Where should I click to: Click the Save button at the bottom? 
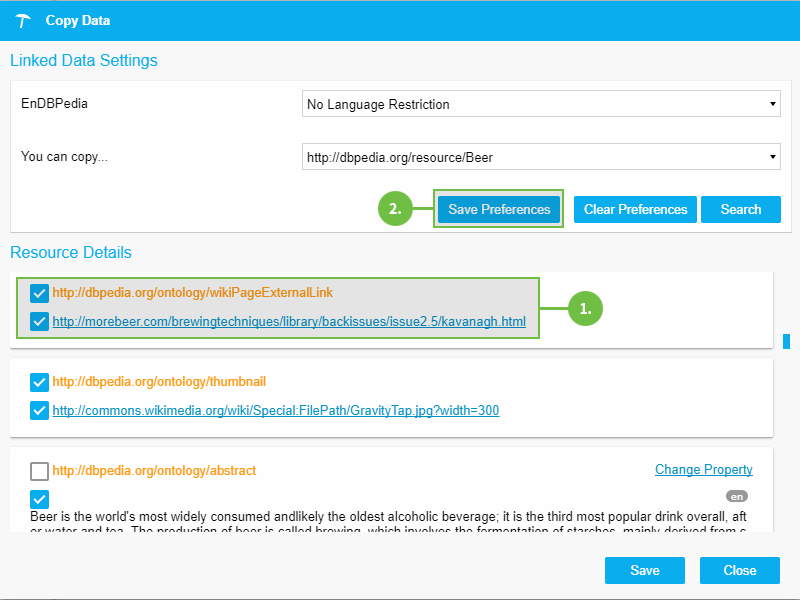coord(644,570)
